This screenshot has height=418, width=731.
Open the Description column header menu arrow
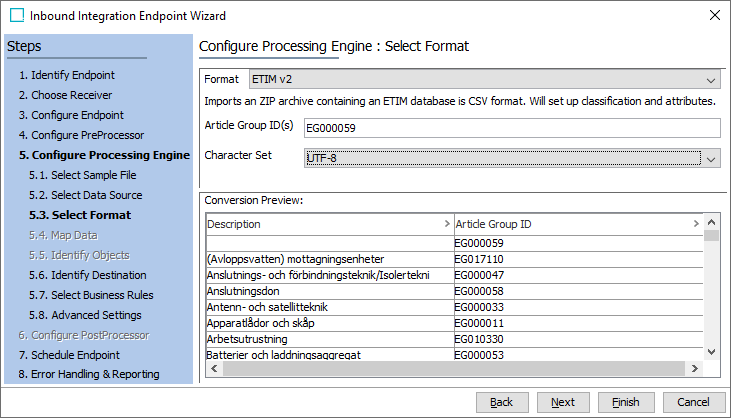coord(446,224)
